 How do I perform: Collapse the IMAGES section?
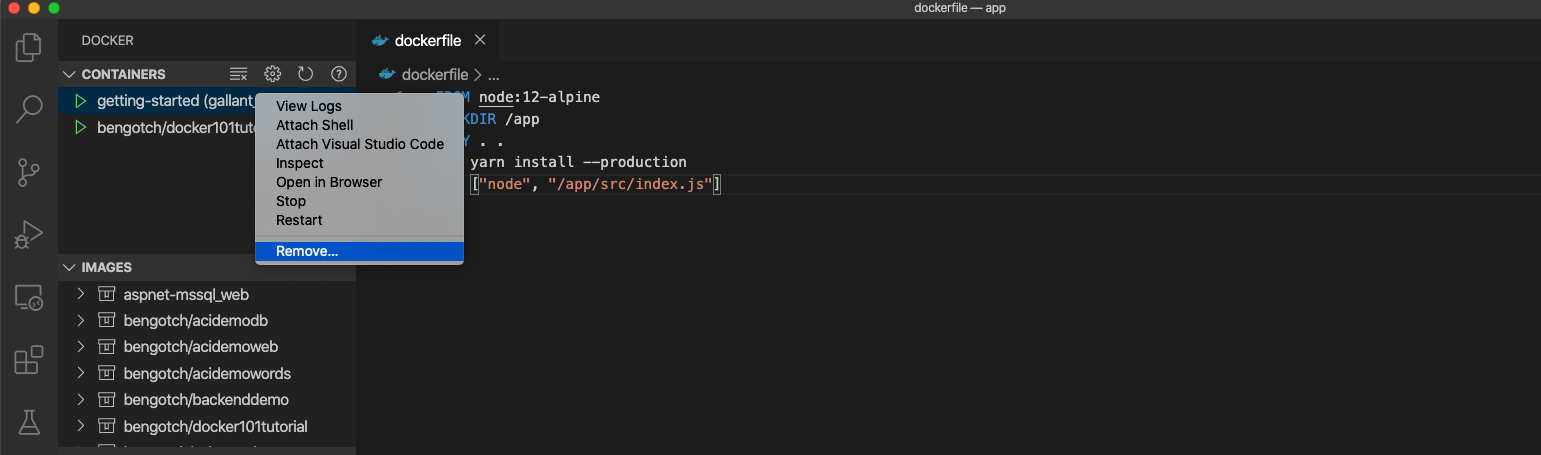click(69, 267)
